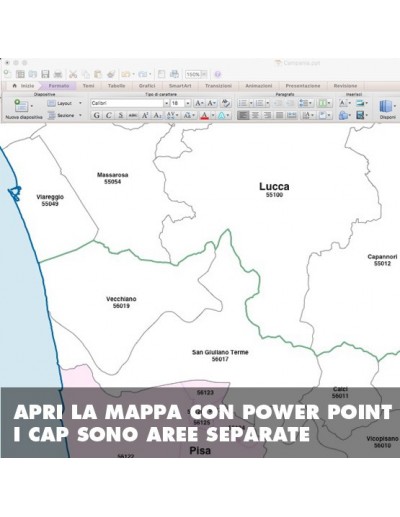Apply superscript A² formatting
The width and height of the screenshot is (400, 517).
point(145,115)
